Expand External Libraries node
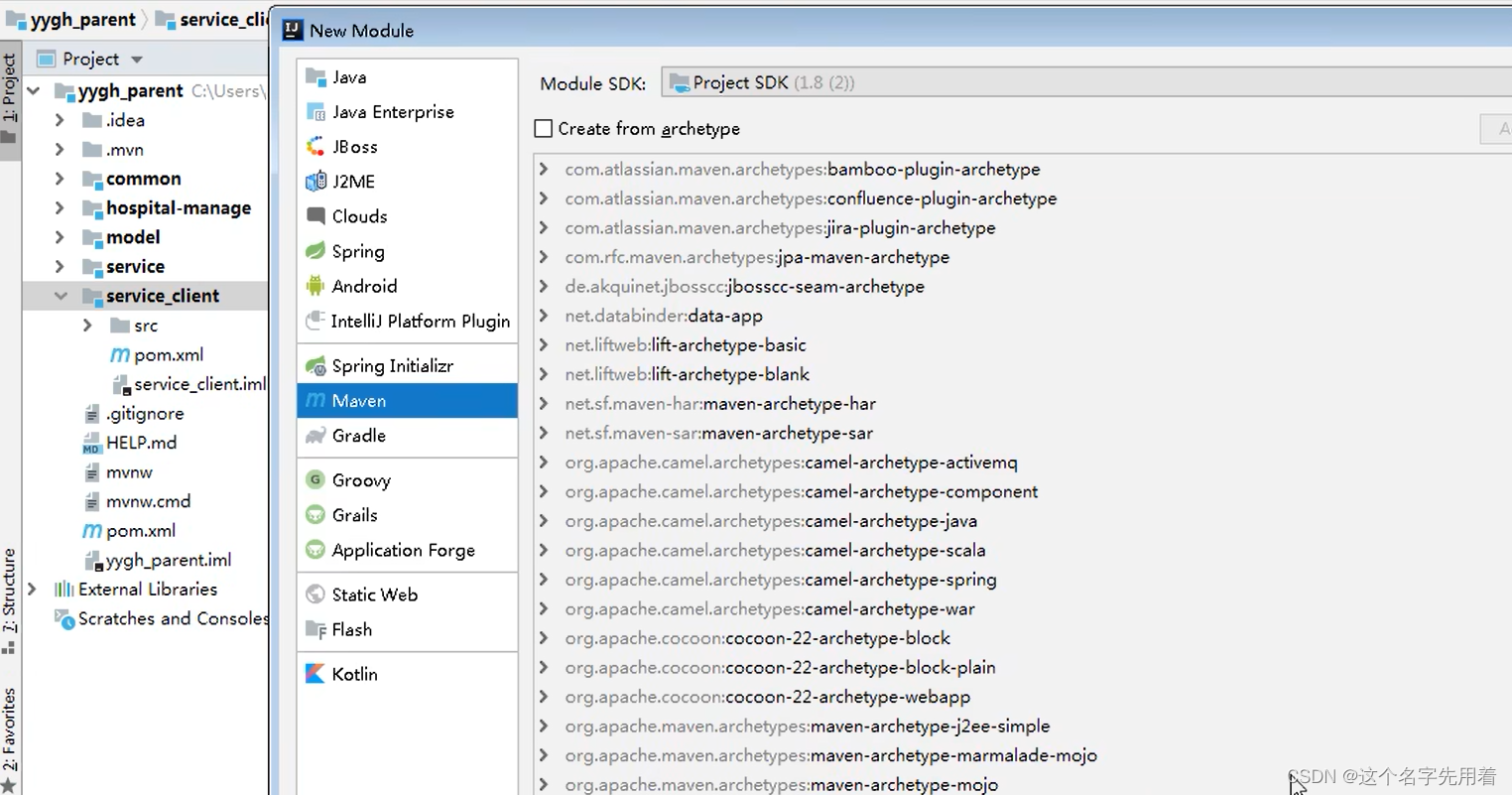The width and height of the screenshot is (1512, 795). 33,590
